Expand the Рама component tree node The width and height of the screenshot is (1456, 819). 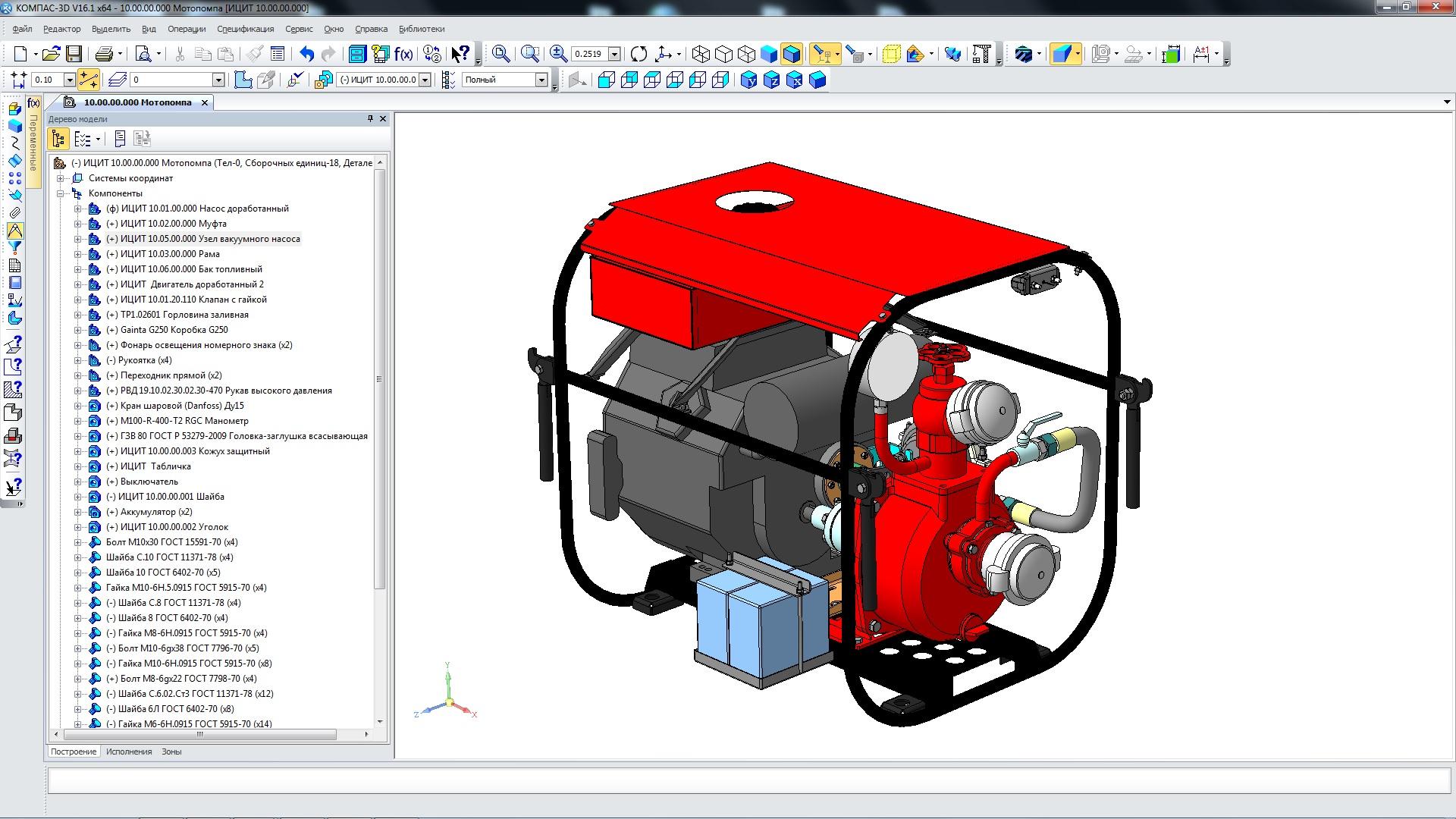coord(77,254)
